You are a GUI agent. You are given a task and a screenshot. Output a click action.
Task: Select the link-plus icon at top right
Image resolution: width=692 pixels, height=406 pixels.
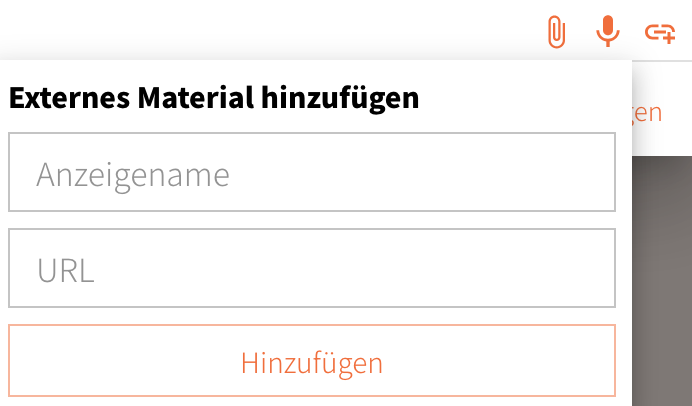pyautogui.click(x=659, y=32)
